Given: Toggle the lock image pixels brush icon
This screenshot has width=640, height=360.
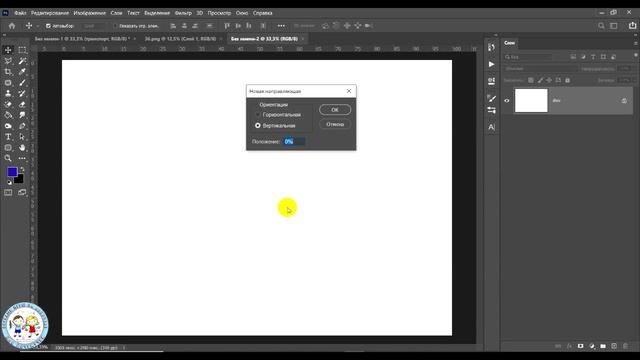Looking at the screenshot, I should pos(540,80).
